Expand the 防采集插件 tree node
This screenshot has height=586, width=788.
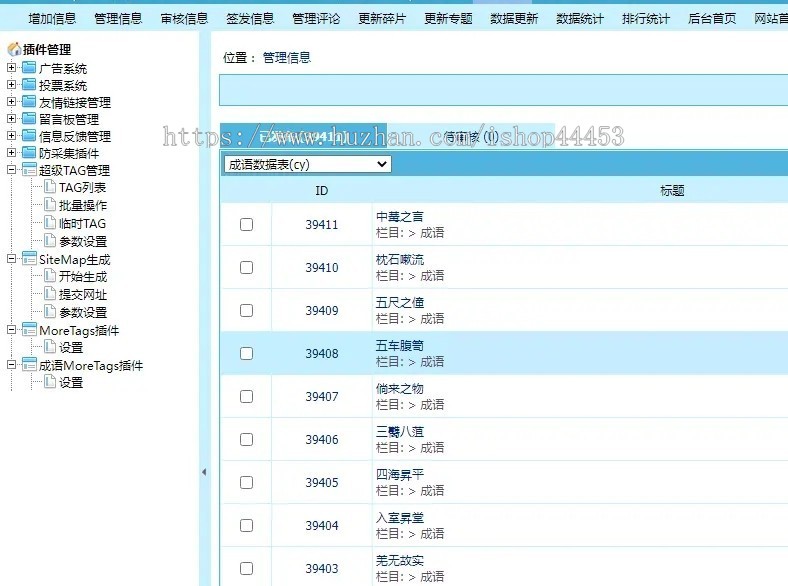[11, 152]
